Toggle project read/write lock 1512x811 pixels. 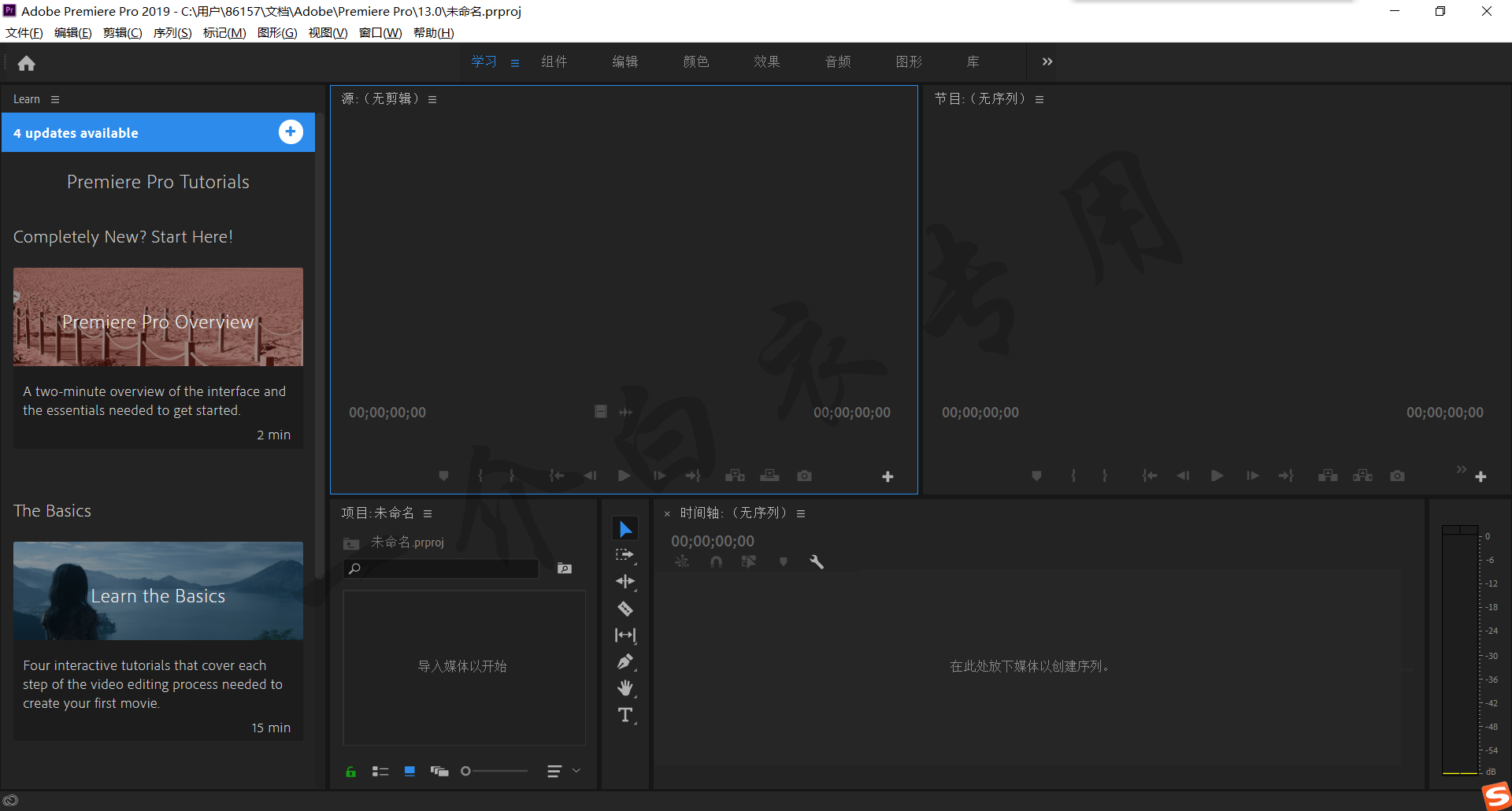(350, 772)
